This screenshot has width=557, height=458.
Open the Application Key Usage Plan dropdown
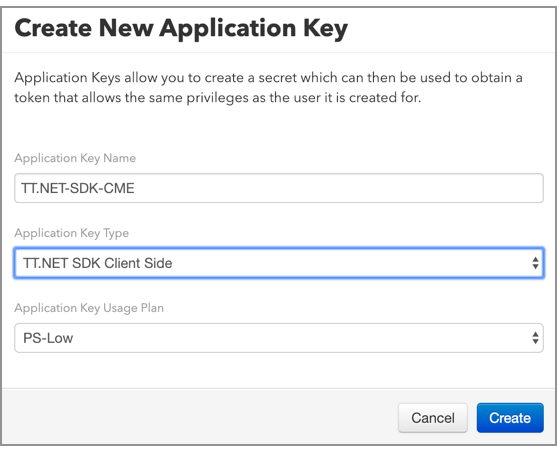click(279, 338)
